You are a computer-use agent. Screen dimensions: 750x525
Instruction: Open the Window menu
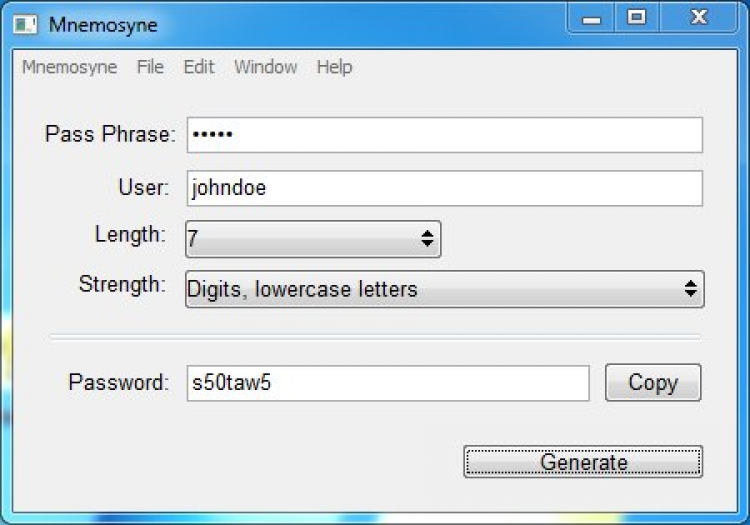point(265,67)
